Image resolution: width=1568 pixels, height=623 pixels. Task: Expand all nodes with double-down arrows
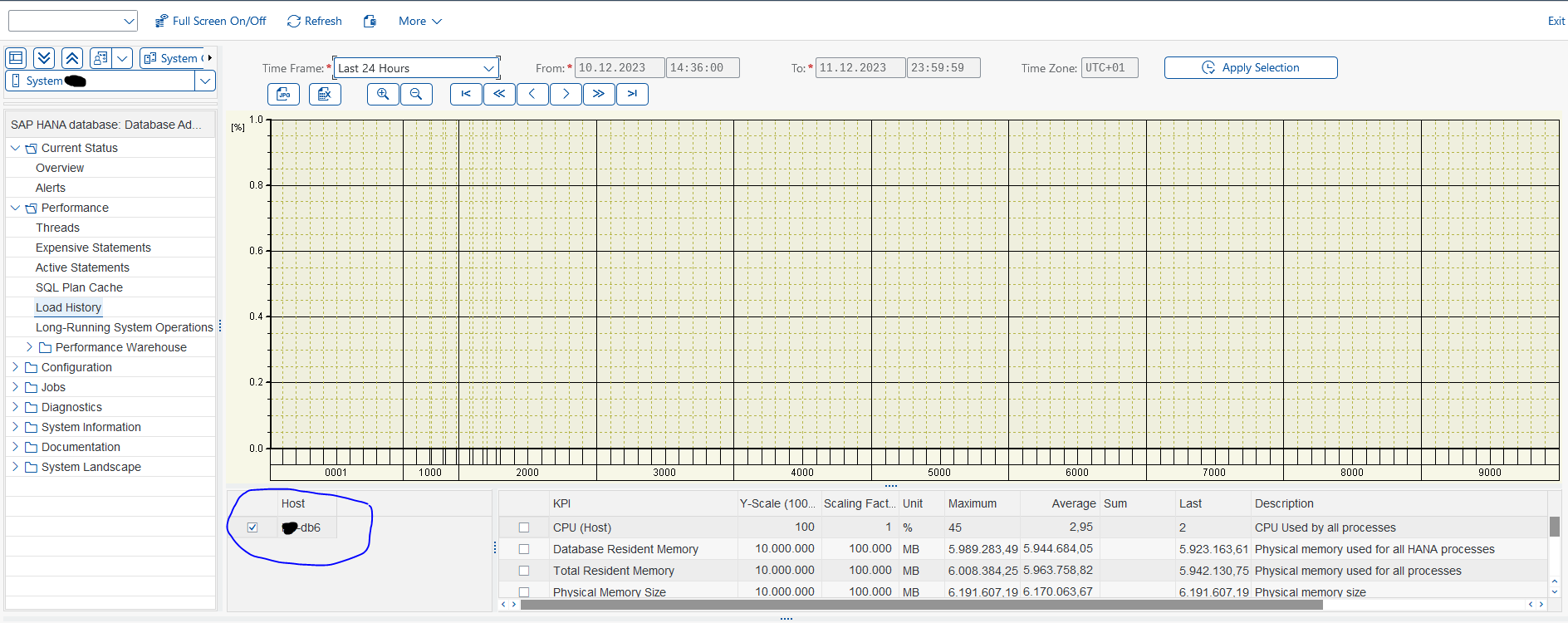(44, 58)
